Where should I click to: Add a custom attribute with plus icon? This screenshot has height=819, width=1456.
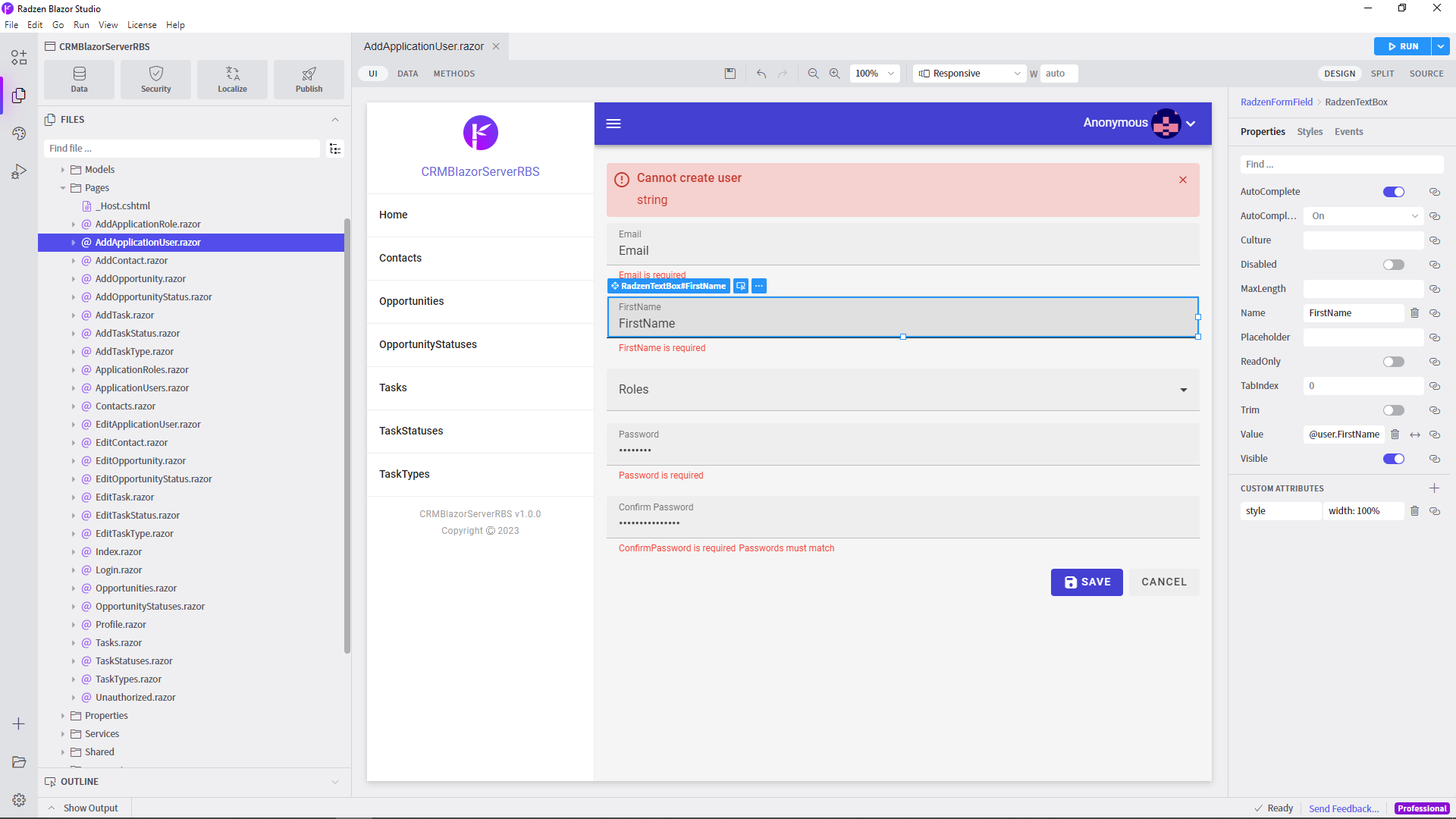pos(1434,488)
